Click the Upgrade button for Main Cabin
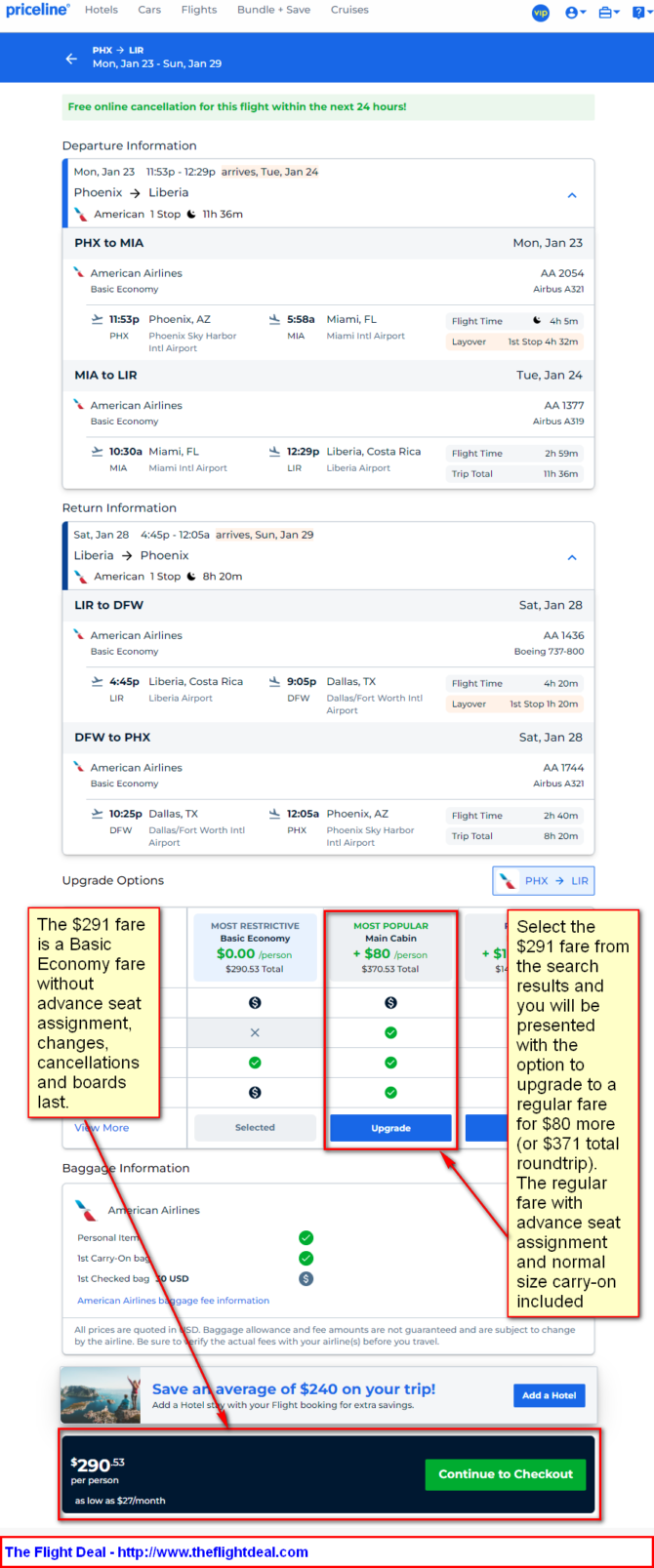654x1568 pixels. coord(390,1127)
